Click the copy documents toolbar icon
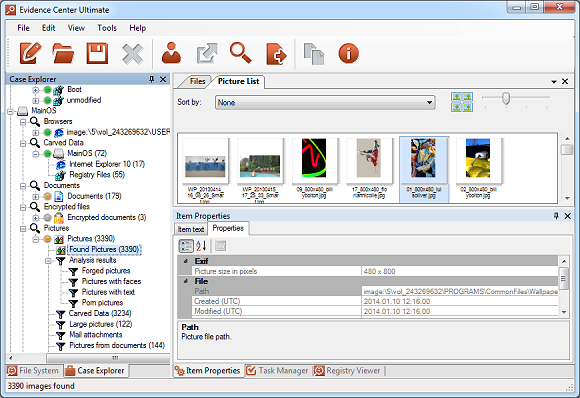This screenshot has width=580, height=398. point(314,54)
